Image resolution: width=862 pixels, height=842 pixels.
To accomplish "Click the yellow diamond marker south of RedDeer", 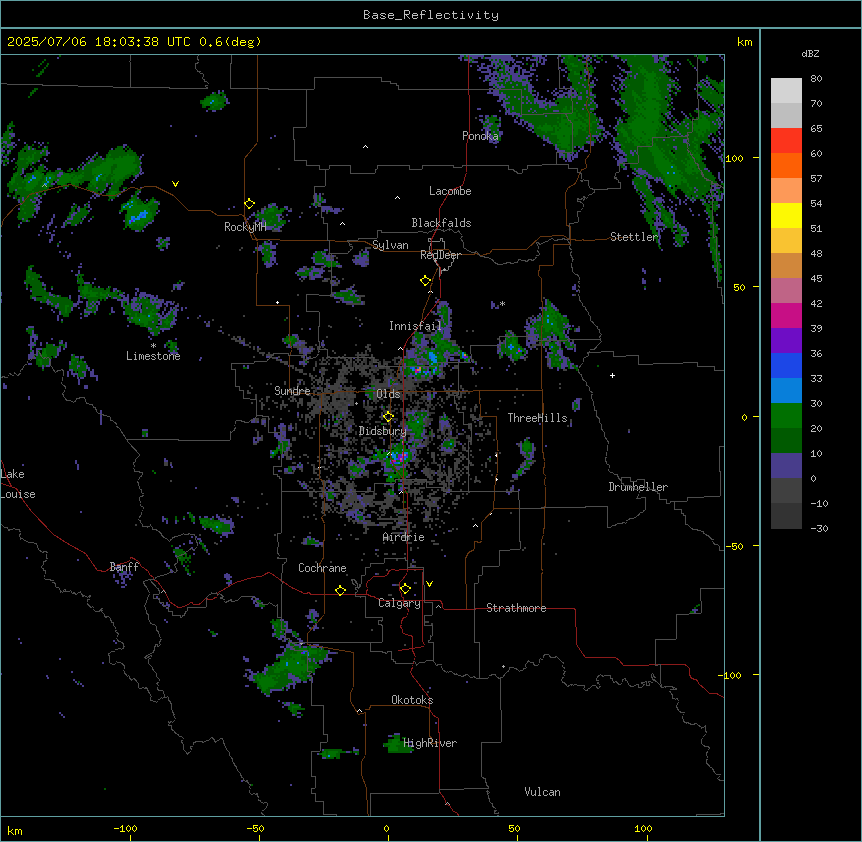I will (426, 281).
